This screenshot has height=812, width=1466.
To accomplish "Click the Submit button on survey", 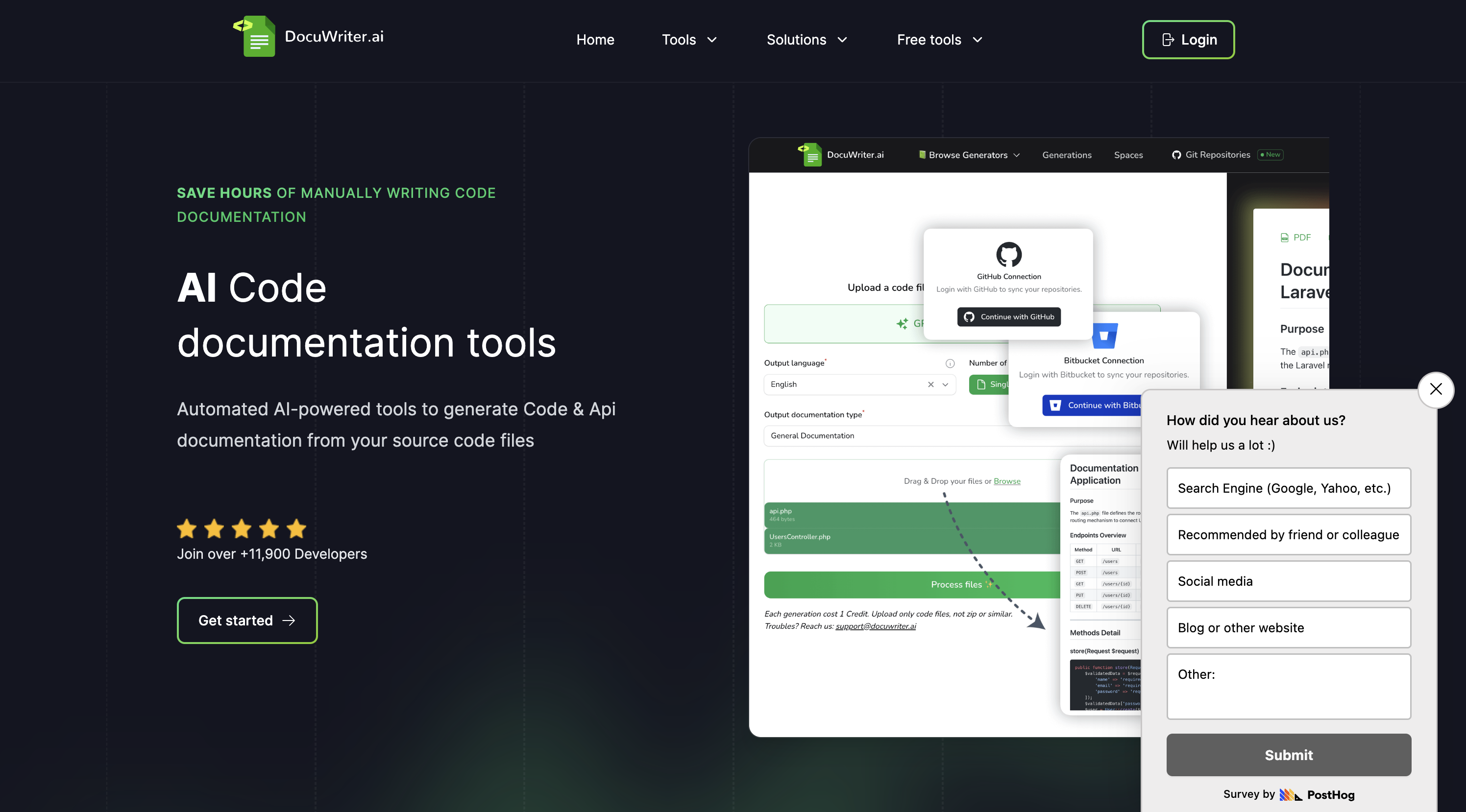I will tap(1289, 754).
